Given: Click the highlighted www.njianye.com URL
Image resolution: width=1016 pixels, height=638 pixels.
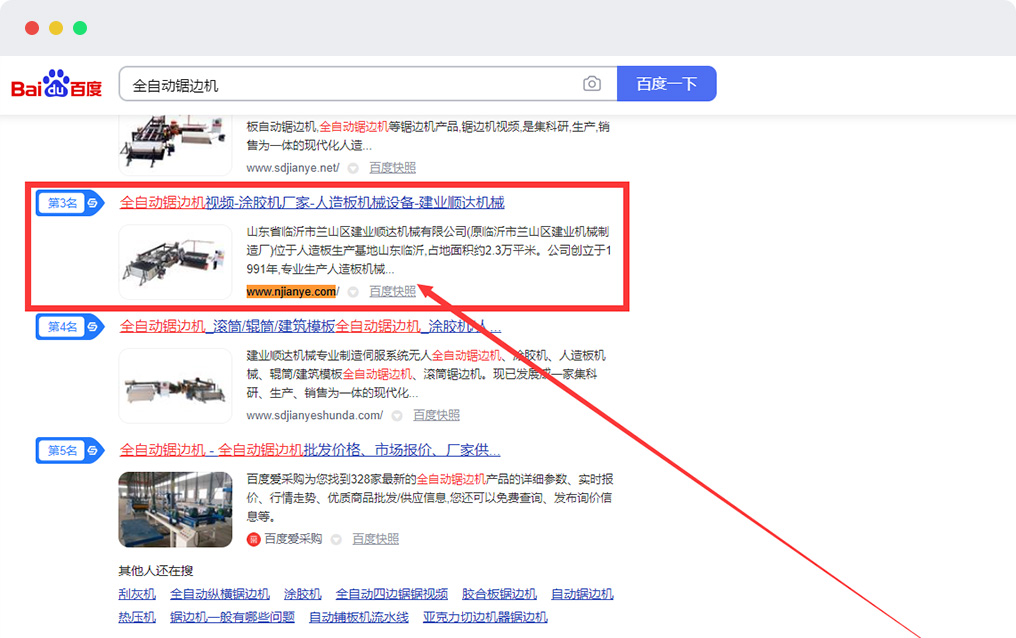Looking at the screenshot, I should pyautogui.click(x=292, y=291).
